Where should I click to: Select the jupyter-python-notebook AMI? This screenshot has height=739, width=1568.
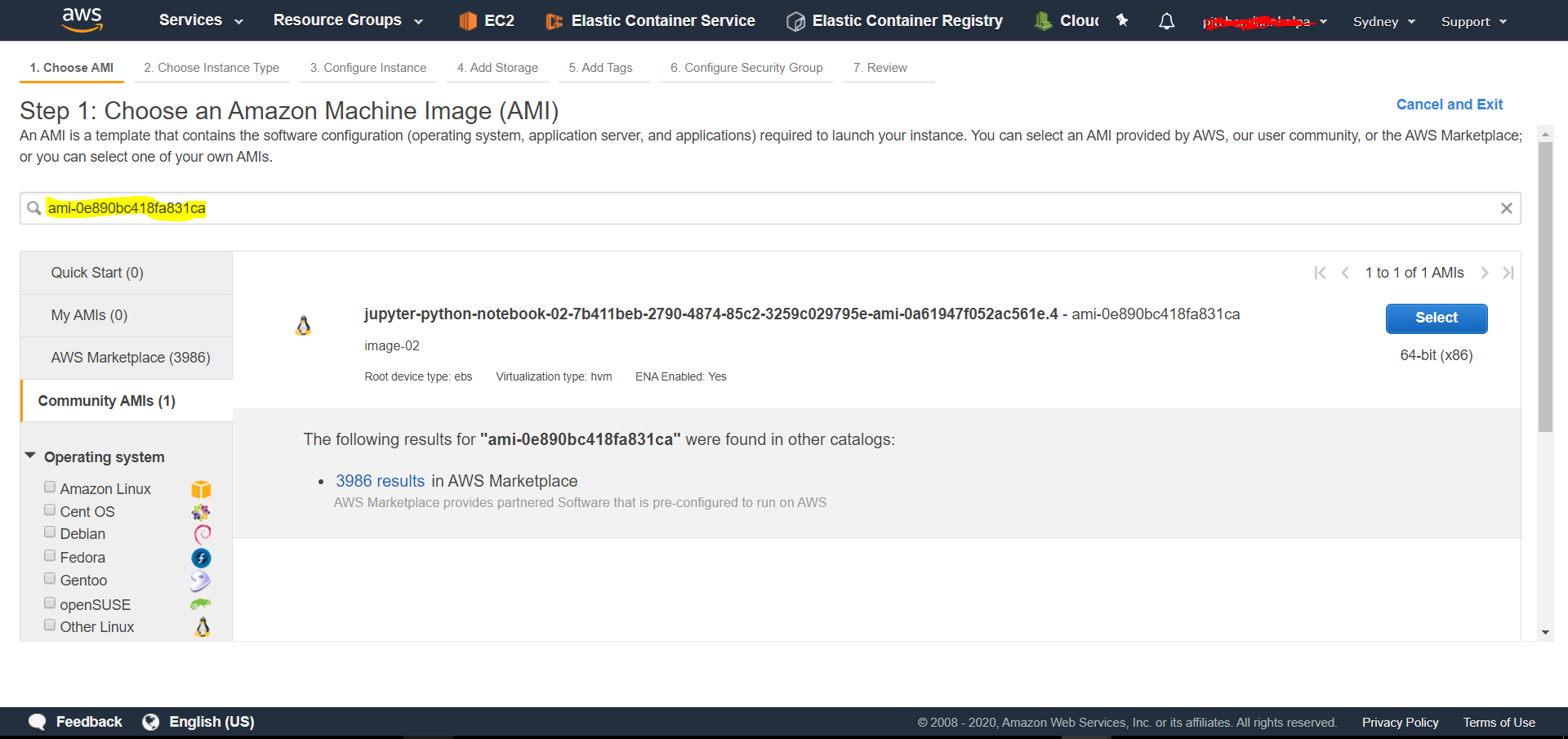point(1436,318)
